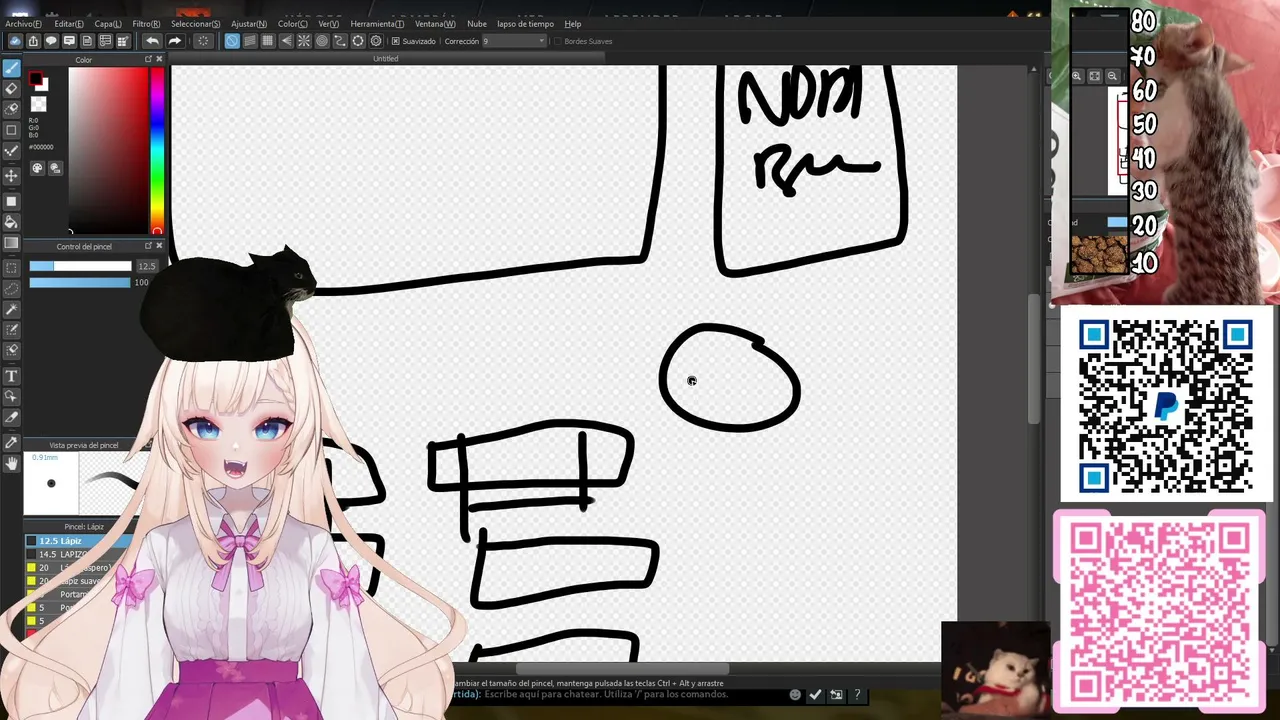
Task: Open the Capa menu
Action: pos(108,24)
